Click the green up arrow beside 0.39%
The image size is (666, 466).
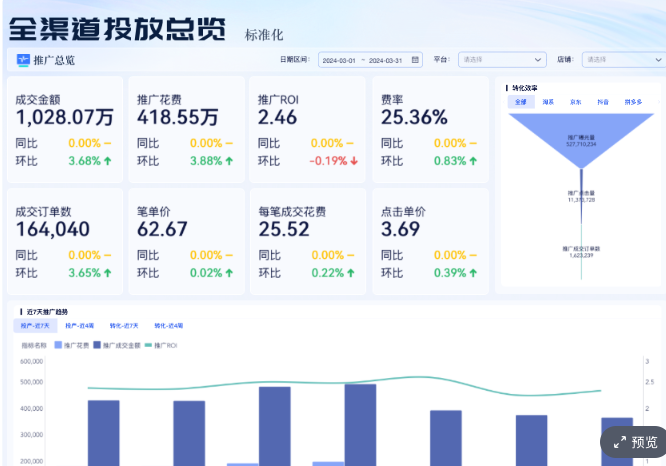pos(473,273)
